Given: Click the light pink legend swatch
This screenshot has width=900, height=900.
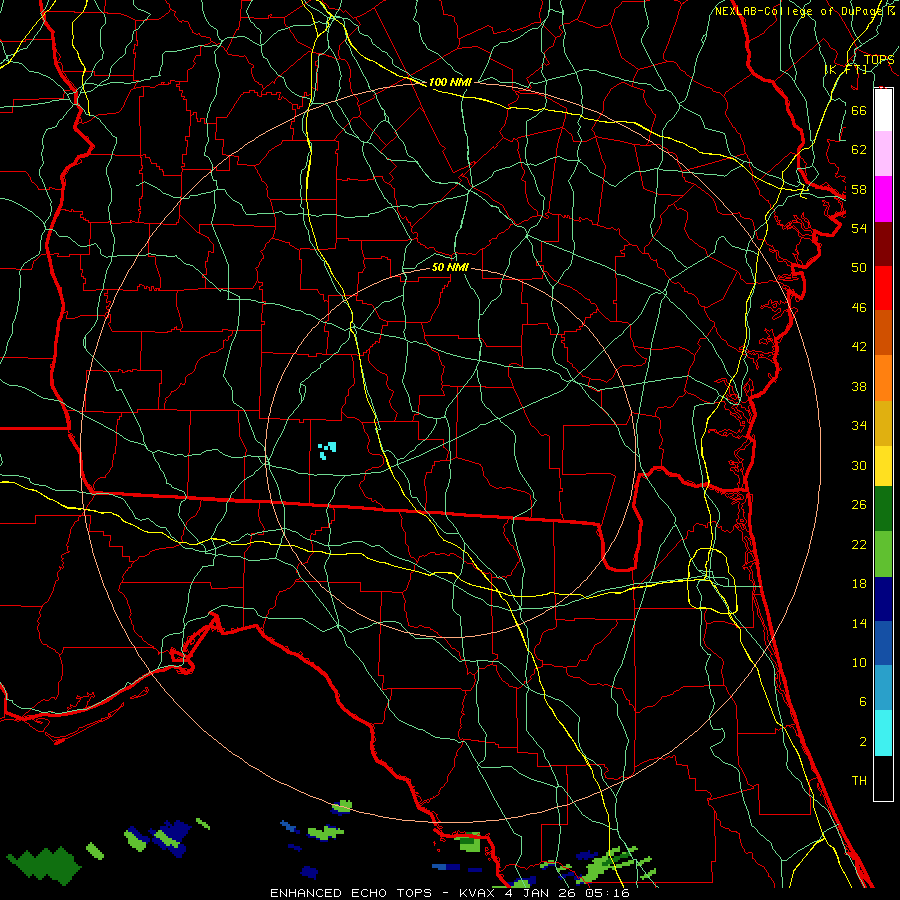Looking at the screenshot, I should coord(883,153).
